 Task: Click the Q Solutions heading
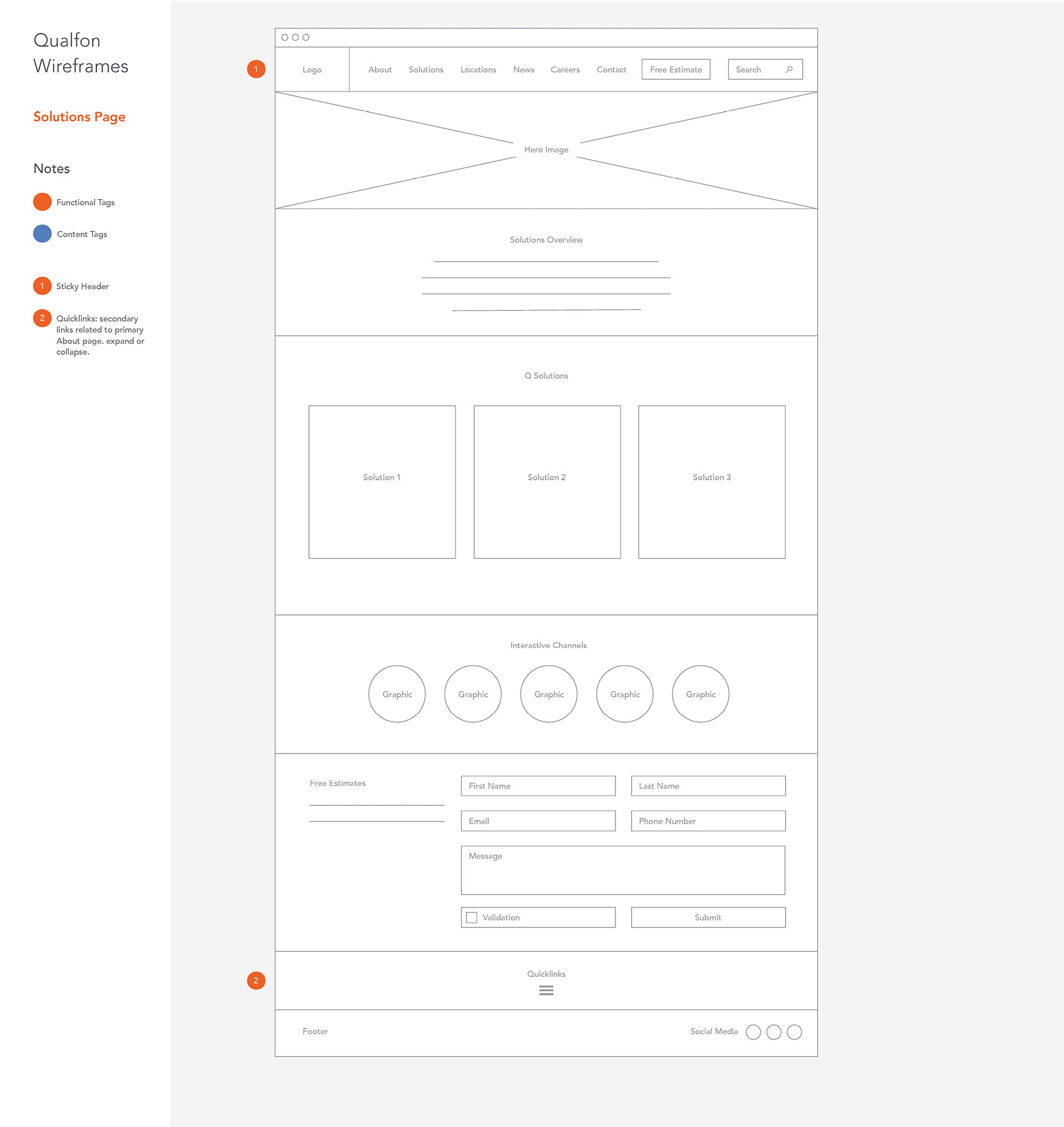click(546, 375)
